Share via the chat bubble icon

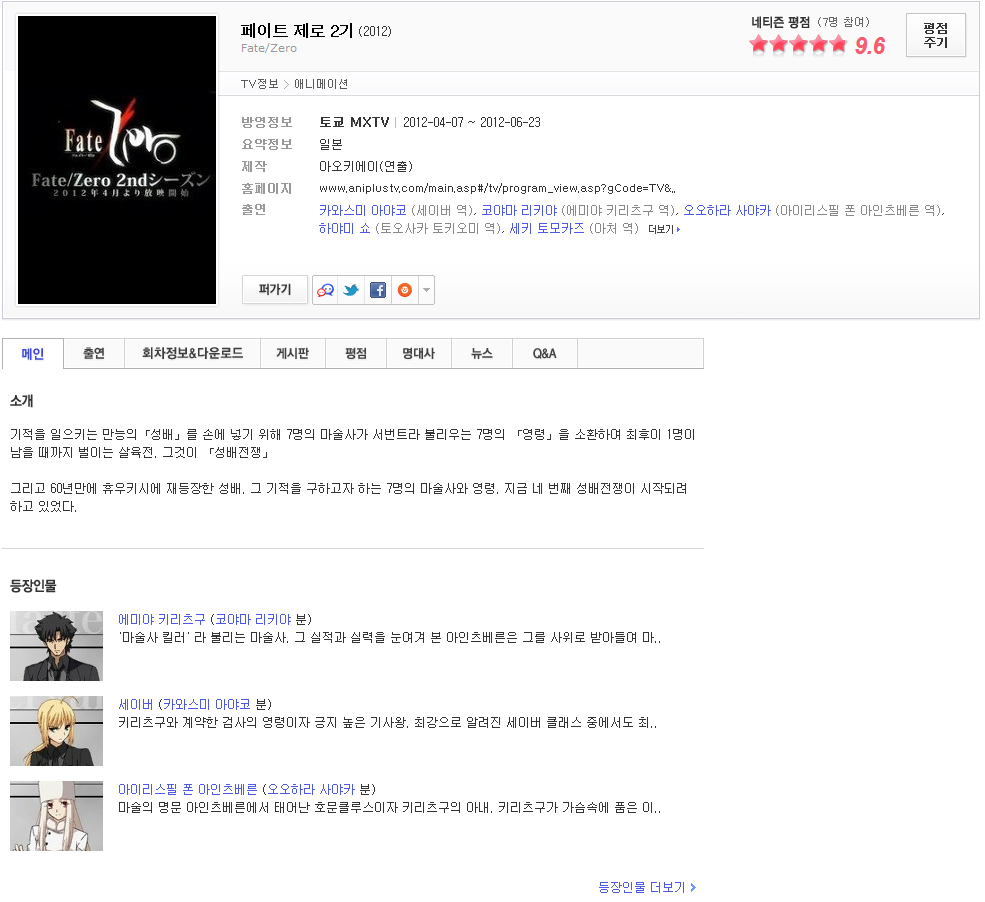[325, 290]
